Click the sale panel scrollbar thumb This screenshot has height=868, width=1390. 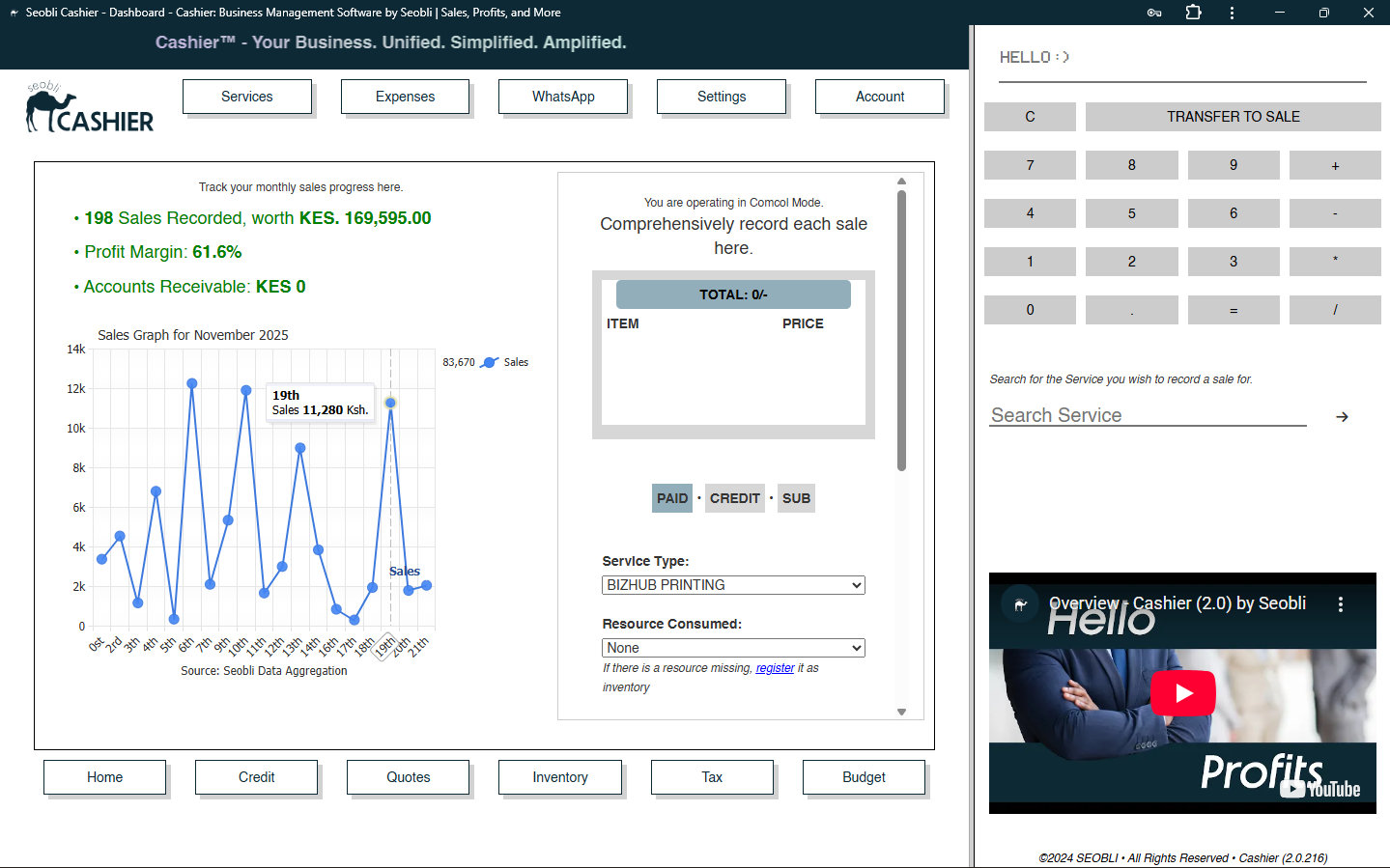[901, 330]
